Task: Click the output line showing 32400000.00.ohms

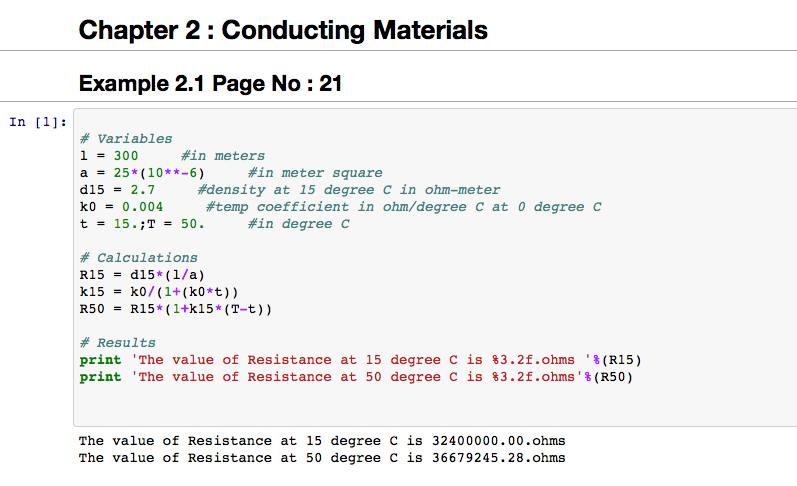Action: [322, 441]
